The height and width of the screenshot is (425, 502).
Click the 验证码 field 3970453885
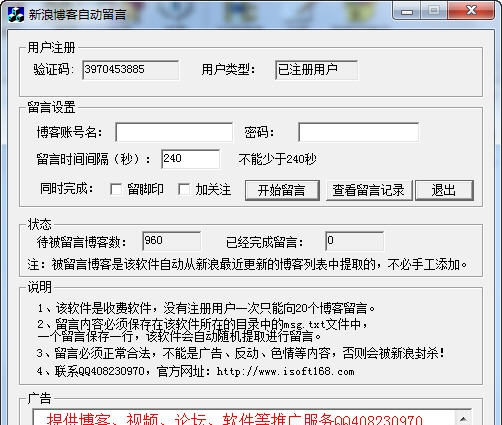coord(130,70)
